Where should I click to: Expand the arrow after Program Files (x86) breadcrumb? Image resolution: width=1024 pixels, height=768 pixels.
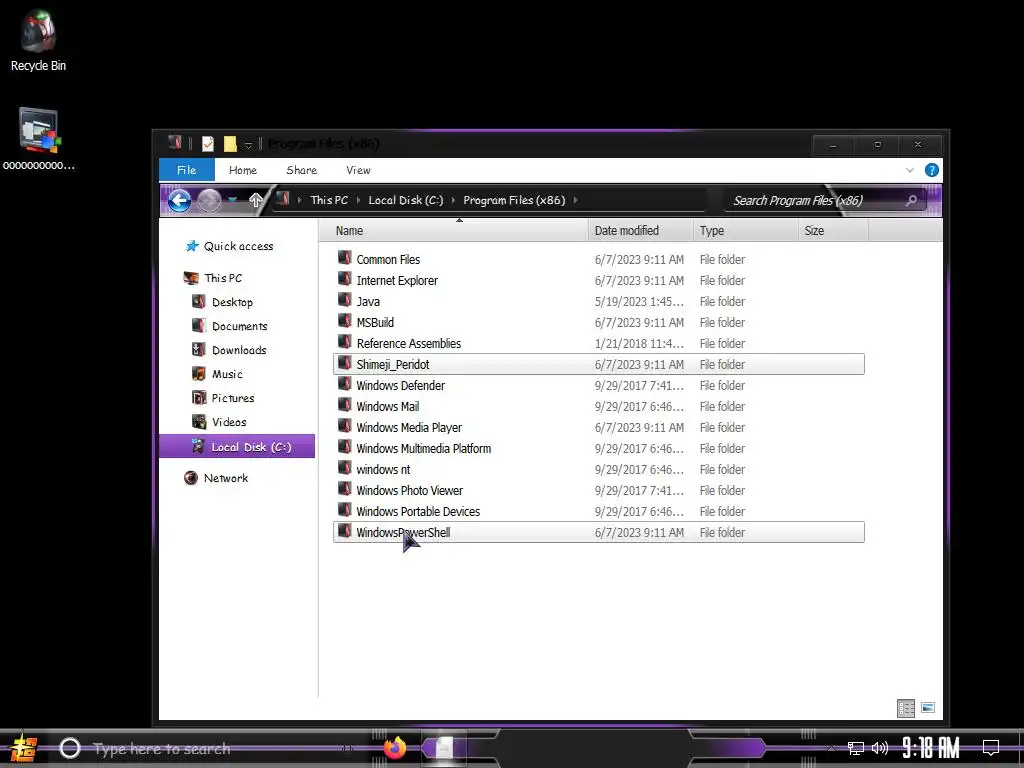[575, 200]
